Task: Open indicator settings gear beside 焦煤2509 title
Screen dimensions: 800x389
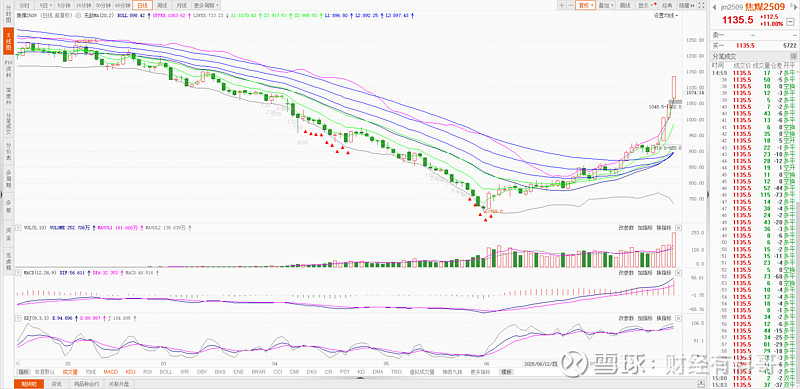Action: tap(79, 15)
